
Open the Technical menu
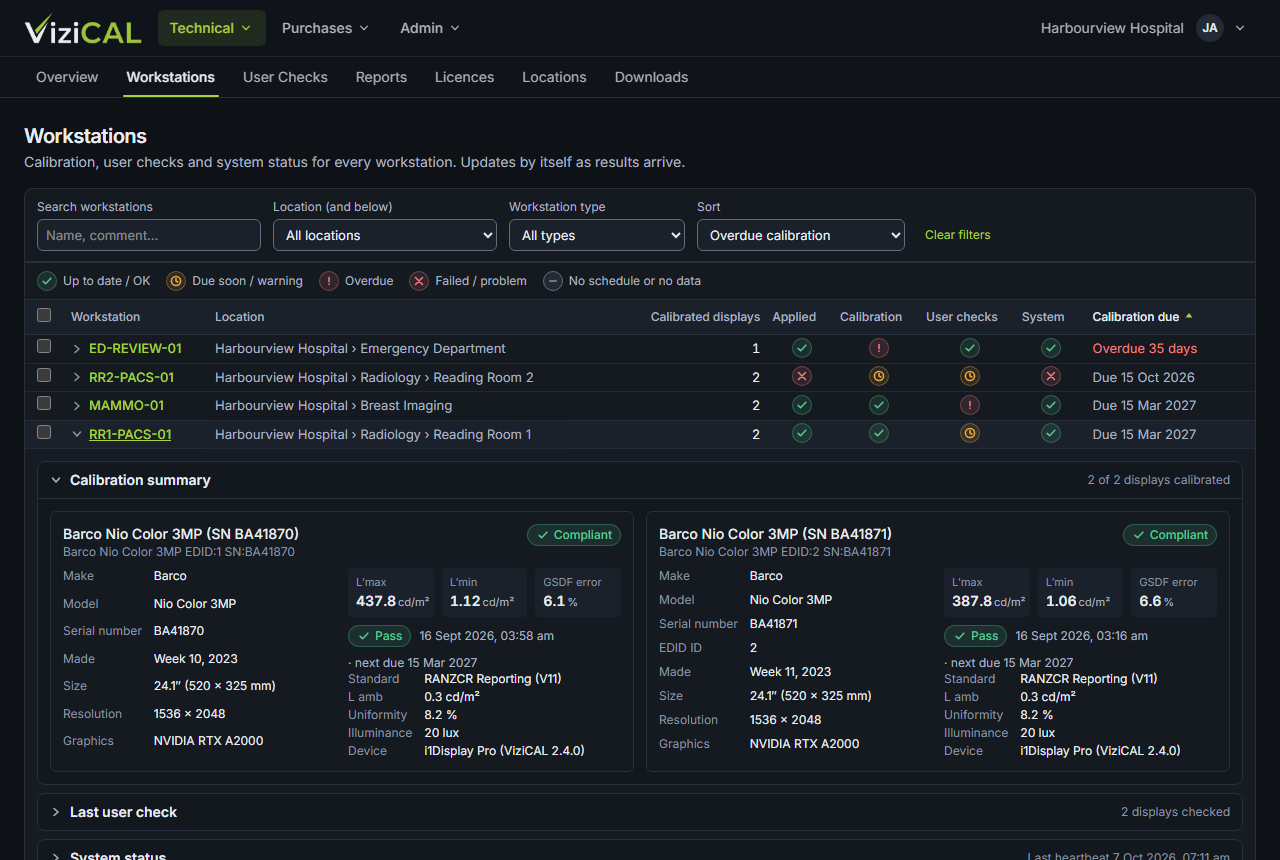[x=212, y=28]
